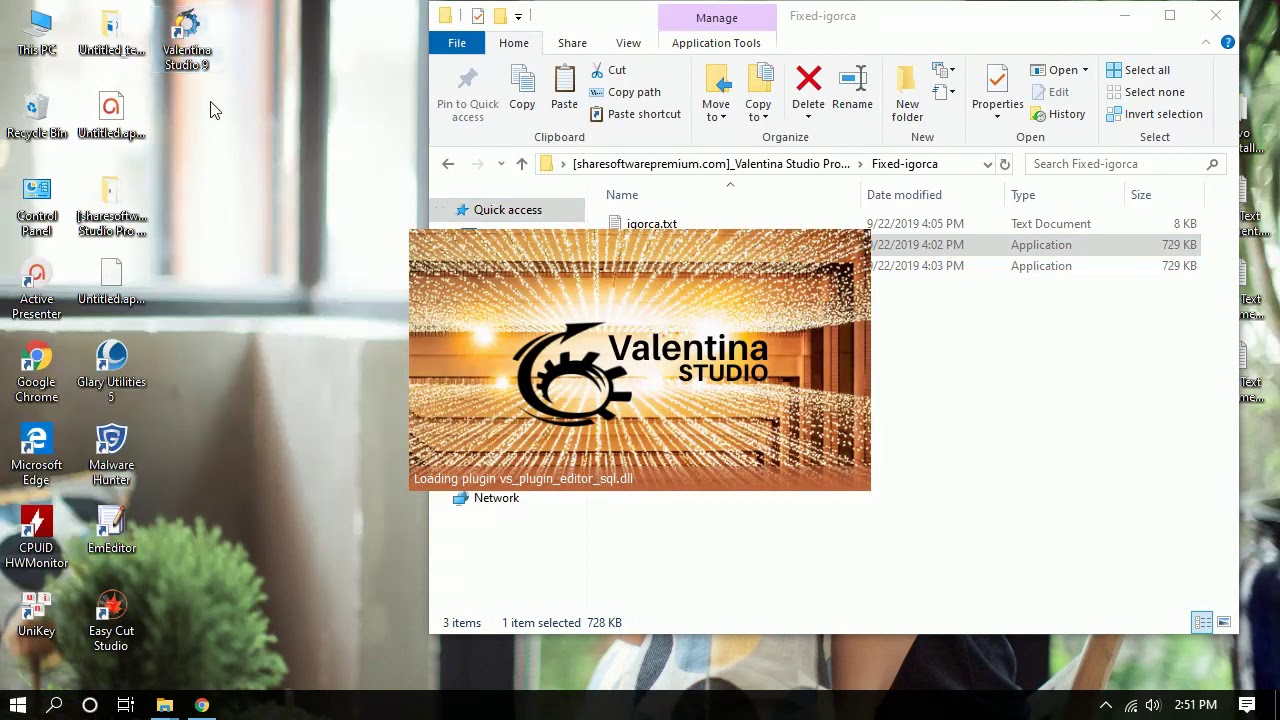Refresh the current folder view

coord(1005,164)
